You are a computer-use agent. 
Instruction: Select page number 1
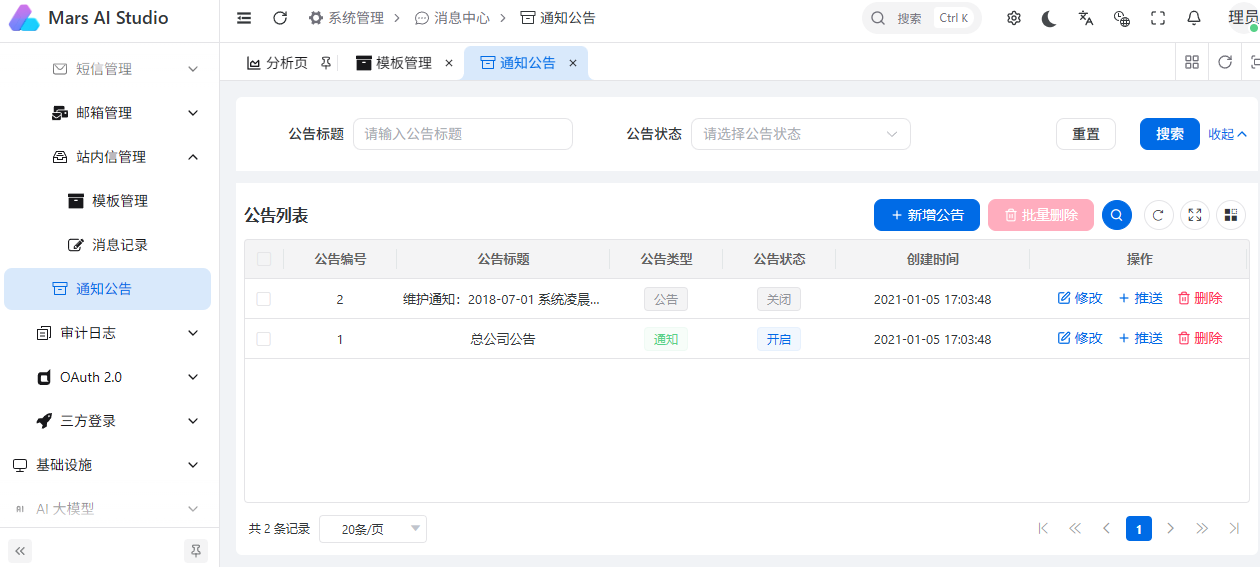[x=1139, y=528]
